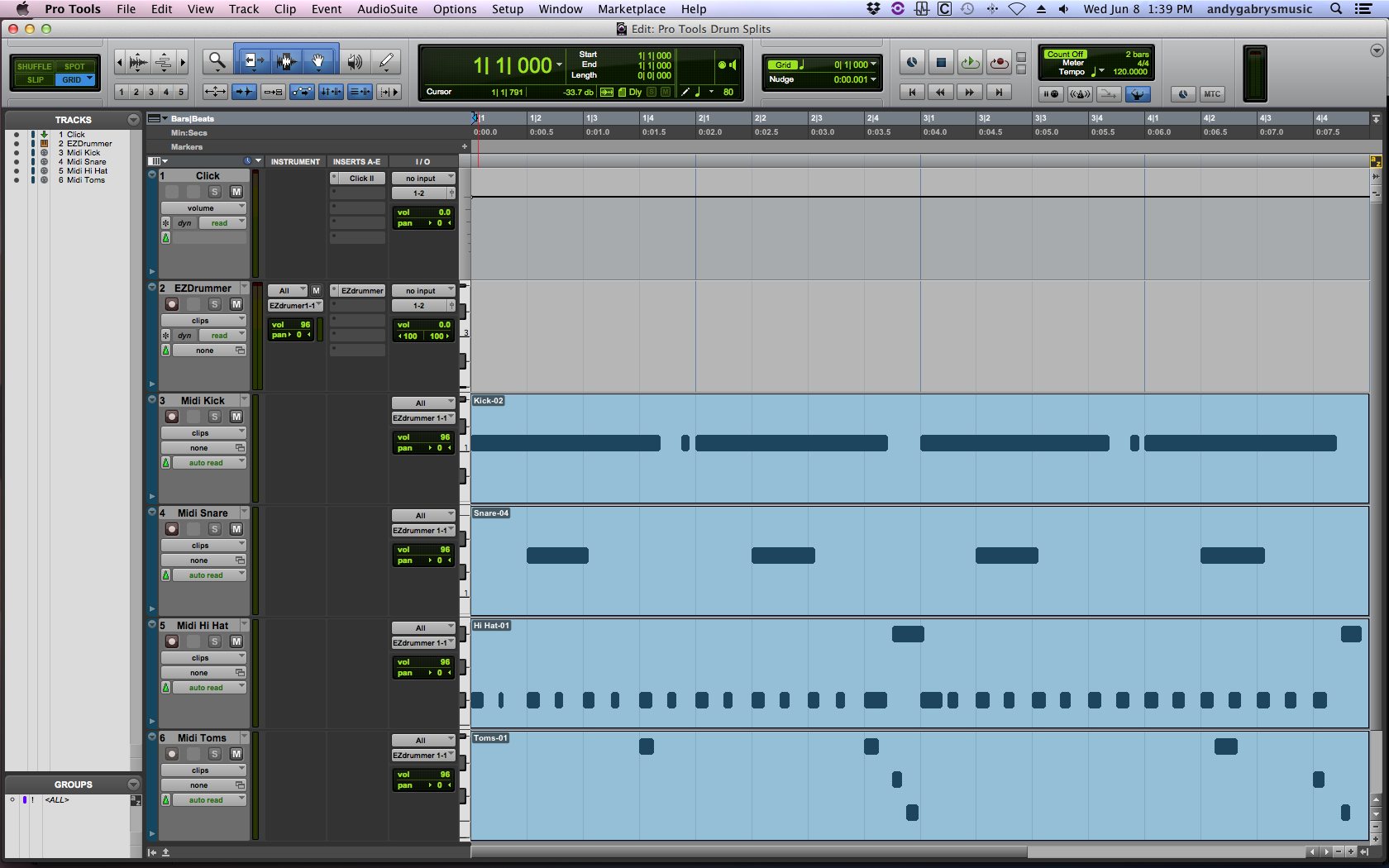Click the Record transport button
Viewport: 1389px width, 868px height.
(999, 62)
